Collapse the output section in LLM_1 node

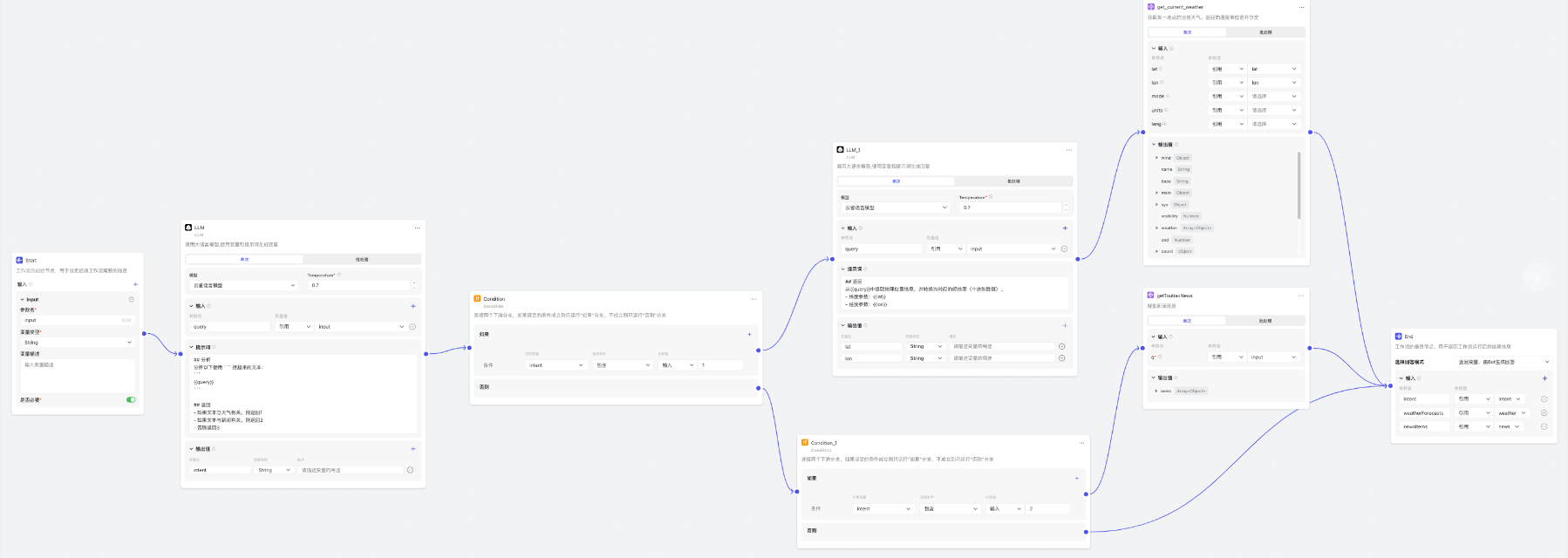click(843, 325)
